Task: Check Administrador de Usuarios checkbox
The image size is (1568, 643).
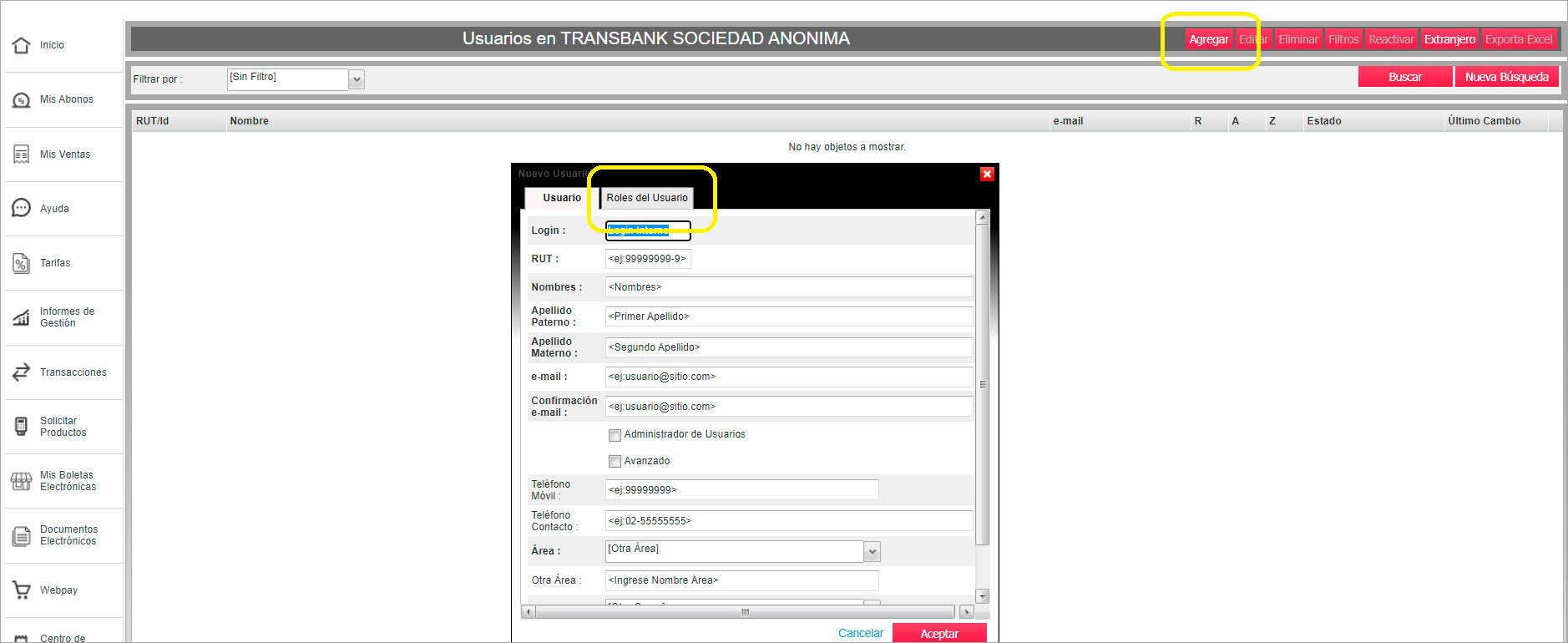Action: (615, 435)
